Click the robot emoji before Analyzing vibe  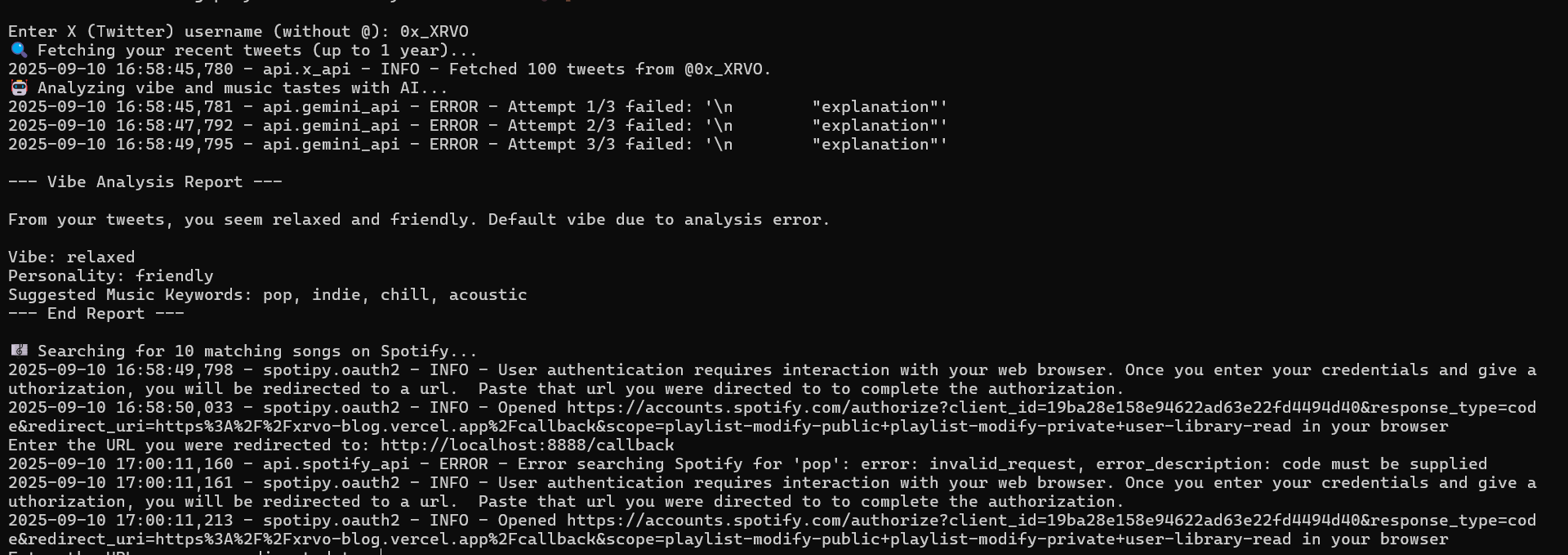pos(18,88)
